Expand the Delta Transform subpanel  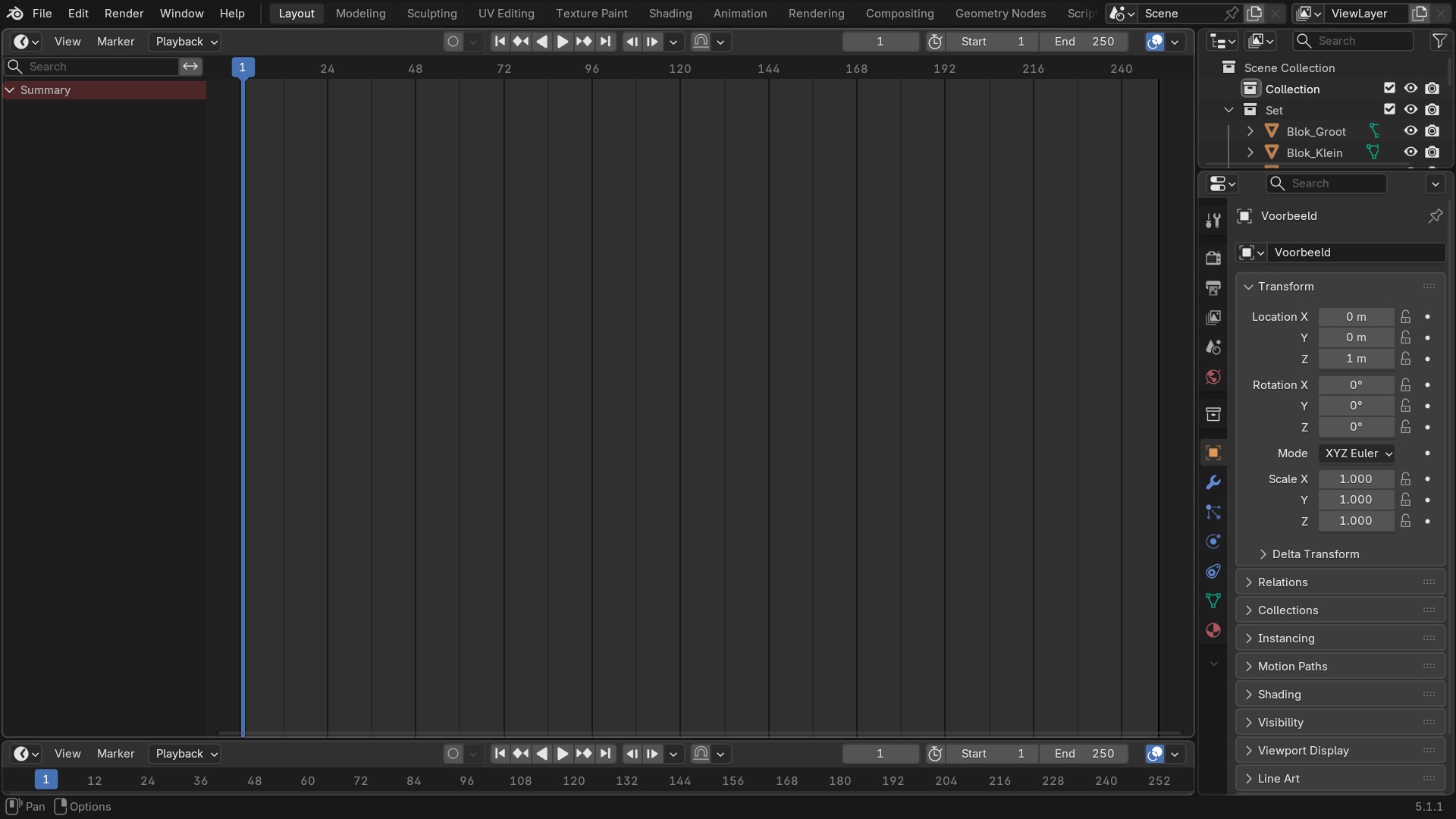[x=1316, y=554]
